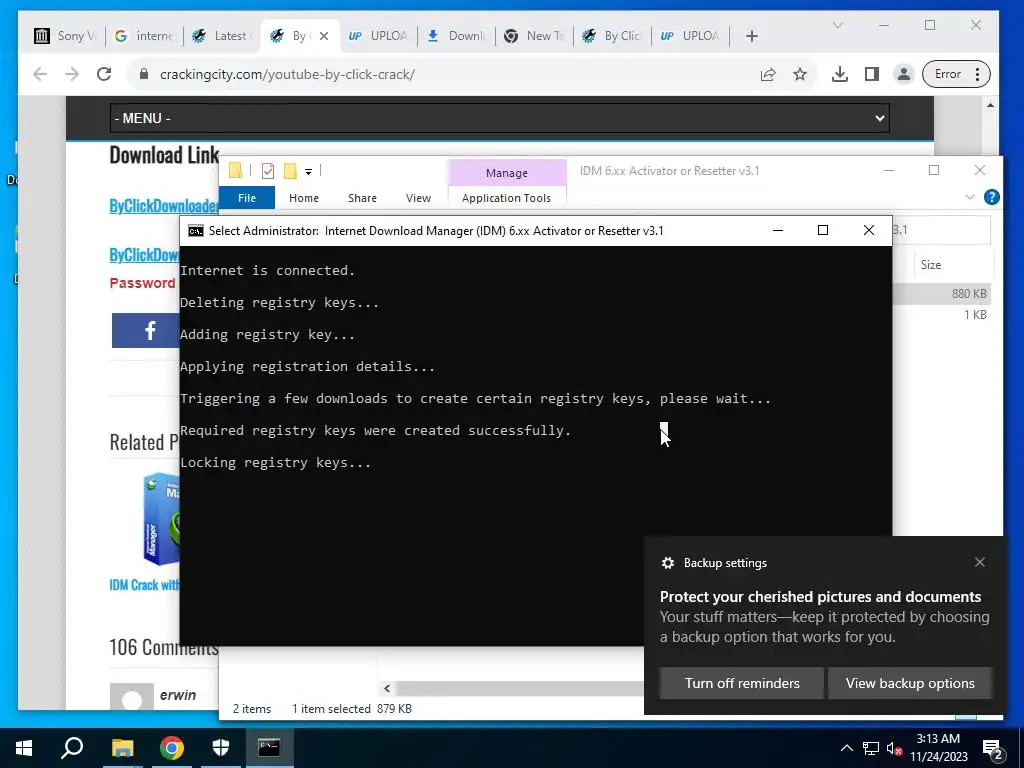
Task: Switch to the 'By Clic' tab
Action: pyautogui.click(x=612, y=36)
